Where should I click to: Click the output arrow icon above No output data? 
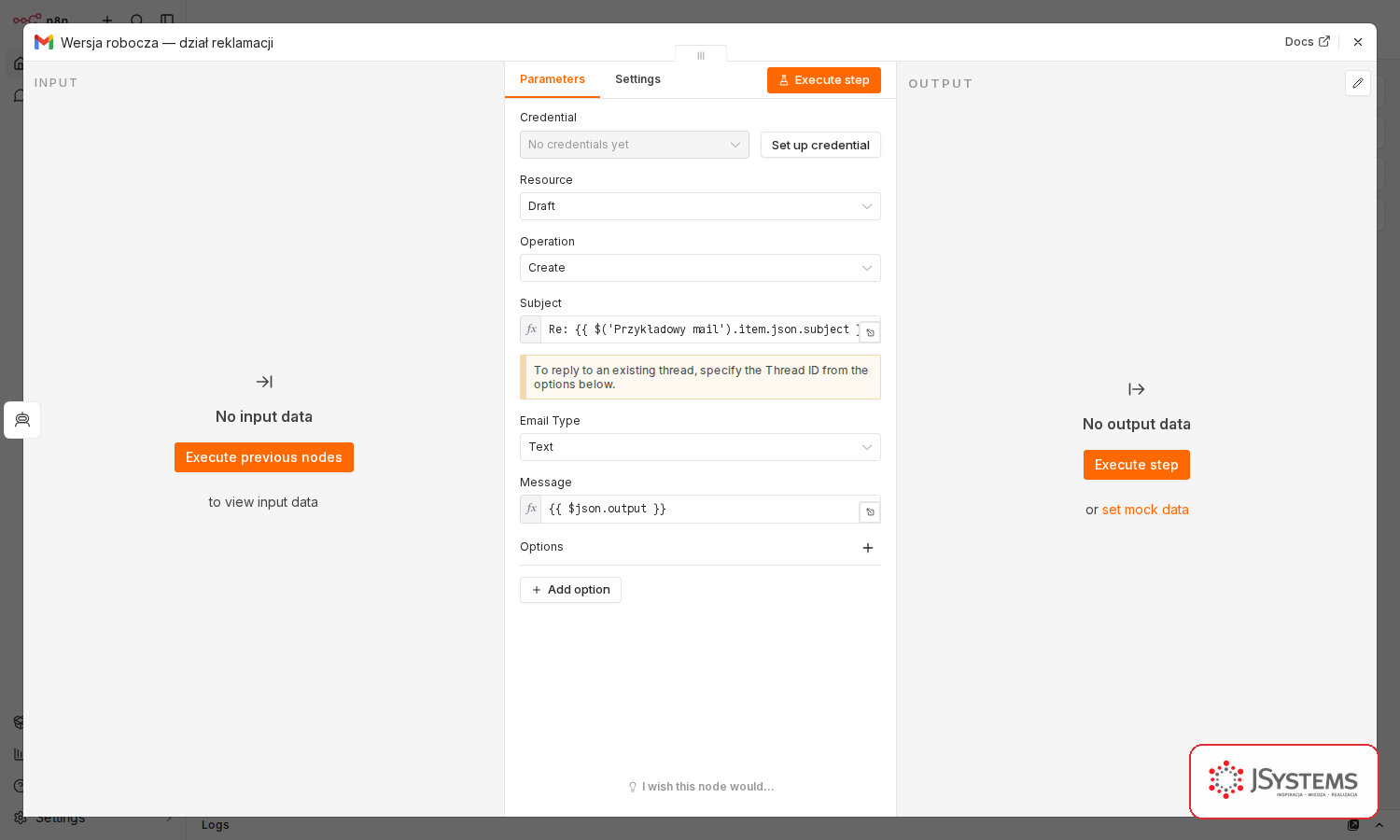(1136, 389)
